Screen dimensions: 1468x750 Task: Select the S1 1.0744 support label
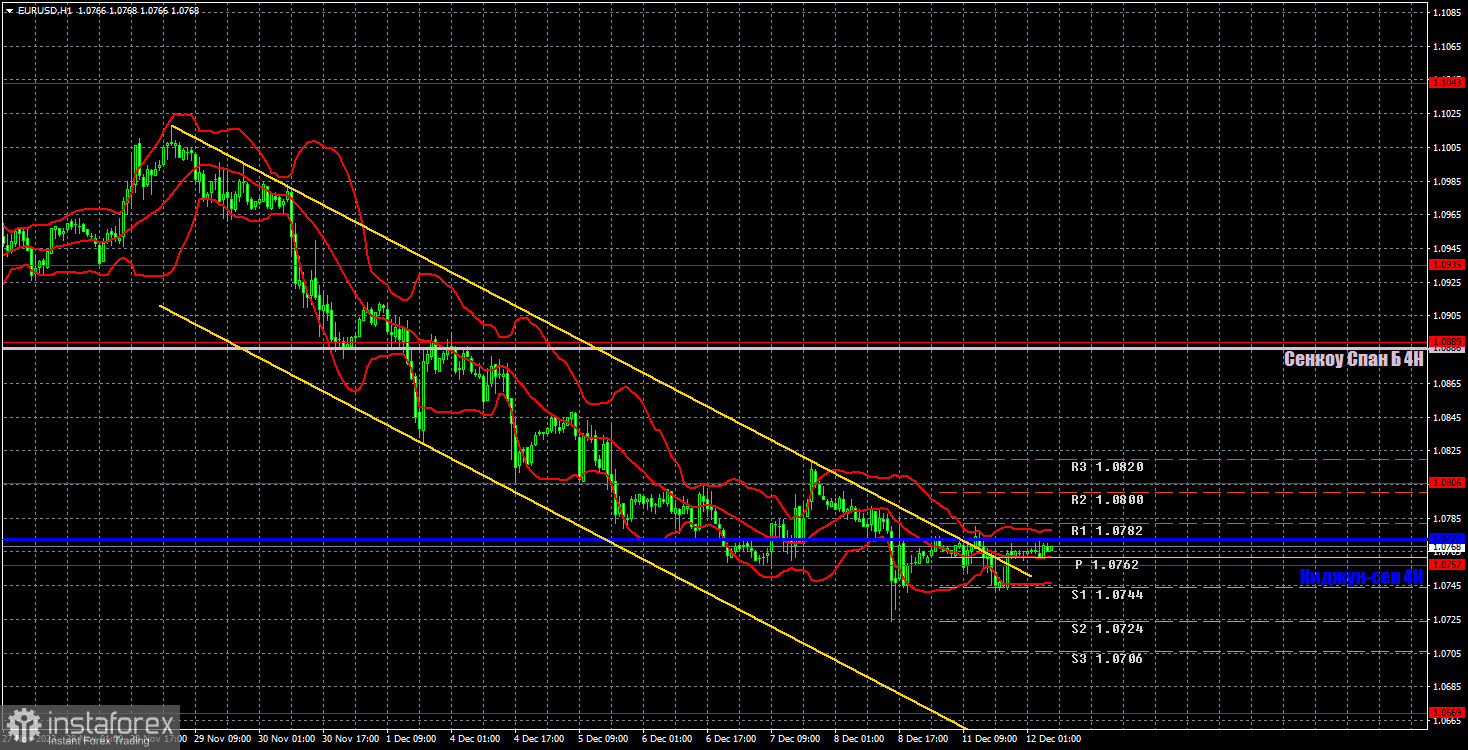coord(1107,595)
